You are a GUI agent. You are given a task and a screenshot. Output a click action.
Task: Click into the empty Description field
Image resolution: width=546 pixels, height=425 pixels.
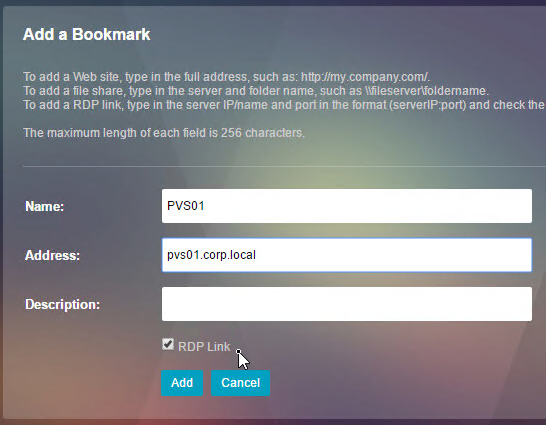point(347,304)
